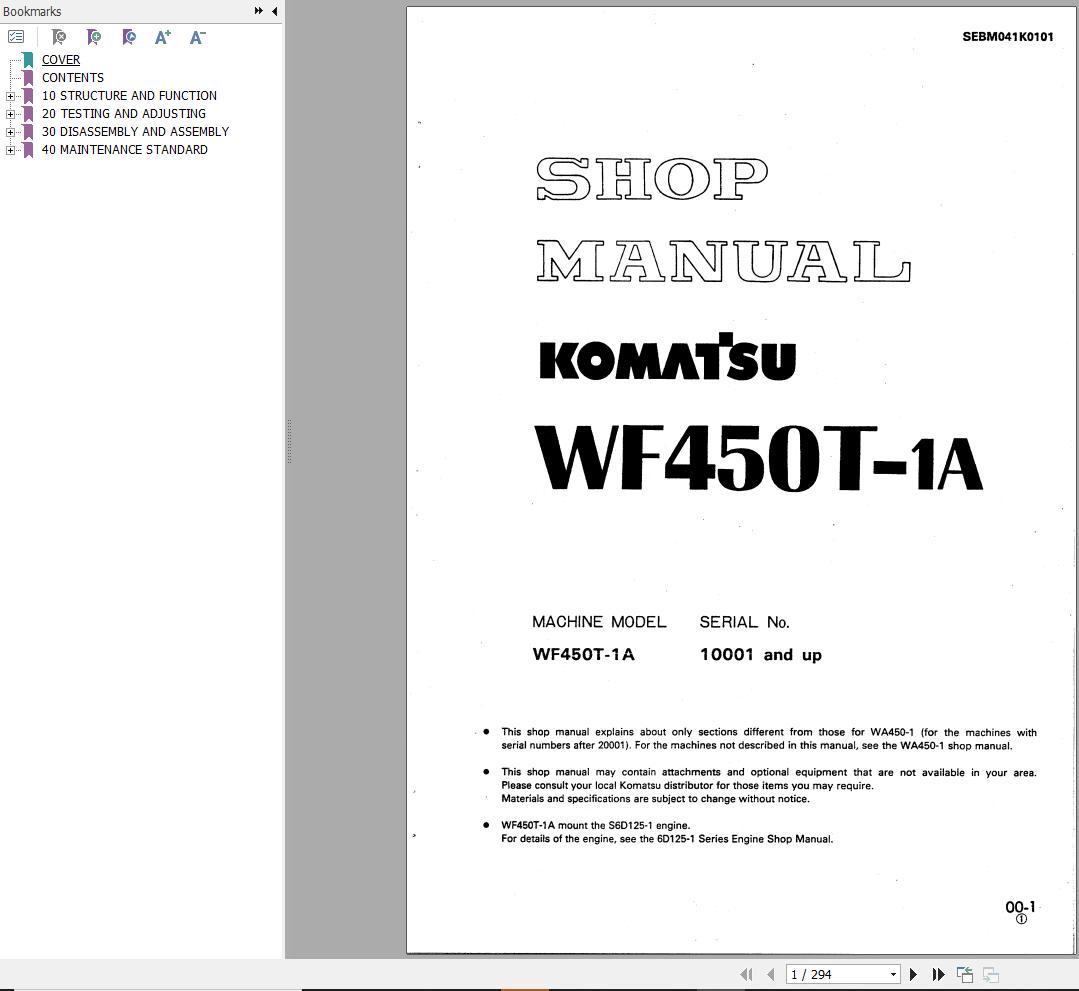Expand the 30 DISASSEMBLY AND ASSEMBLY bookmark

(x=10, y=131)
